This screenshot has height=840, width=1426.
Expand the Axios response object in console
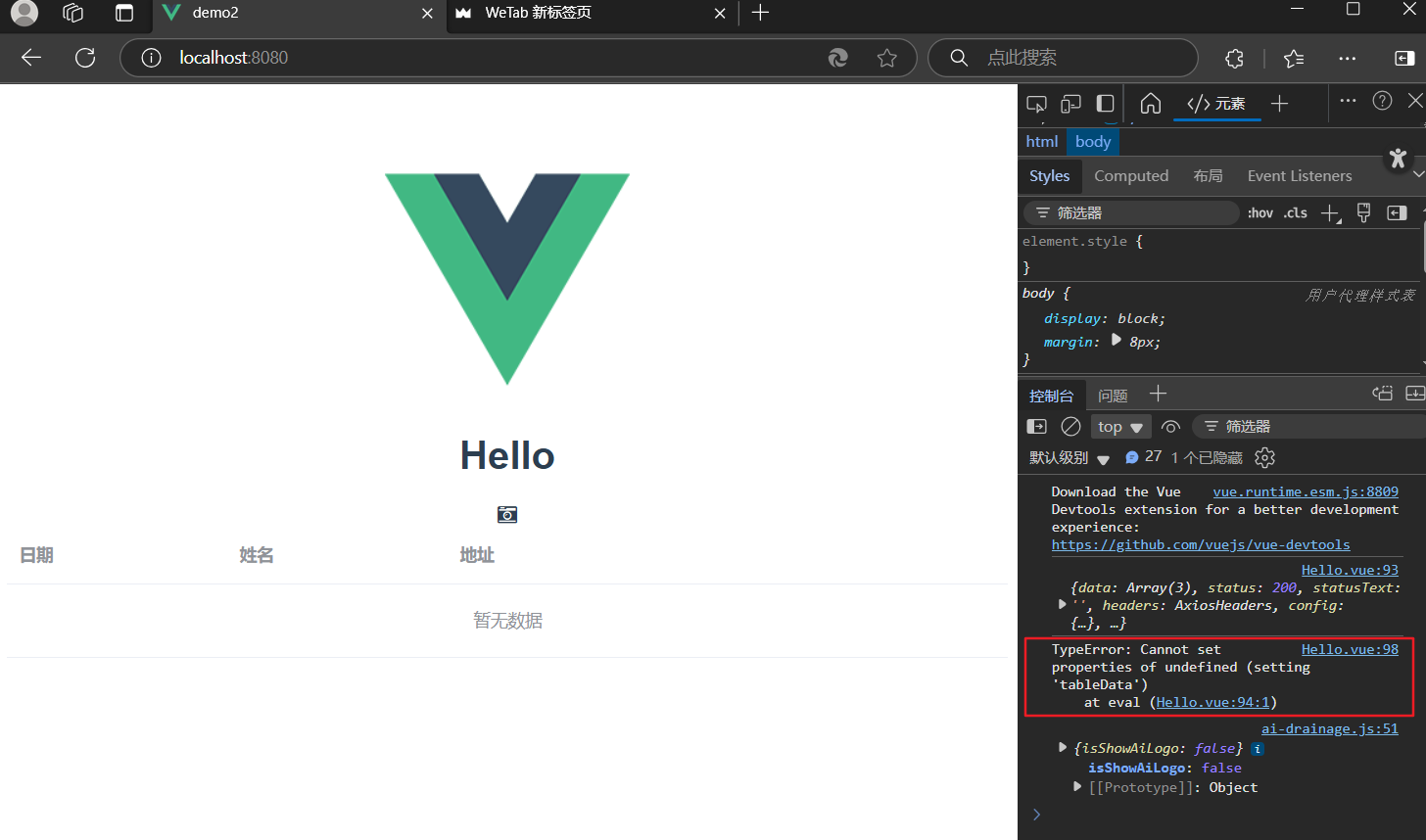coord(1062,604)
